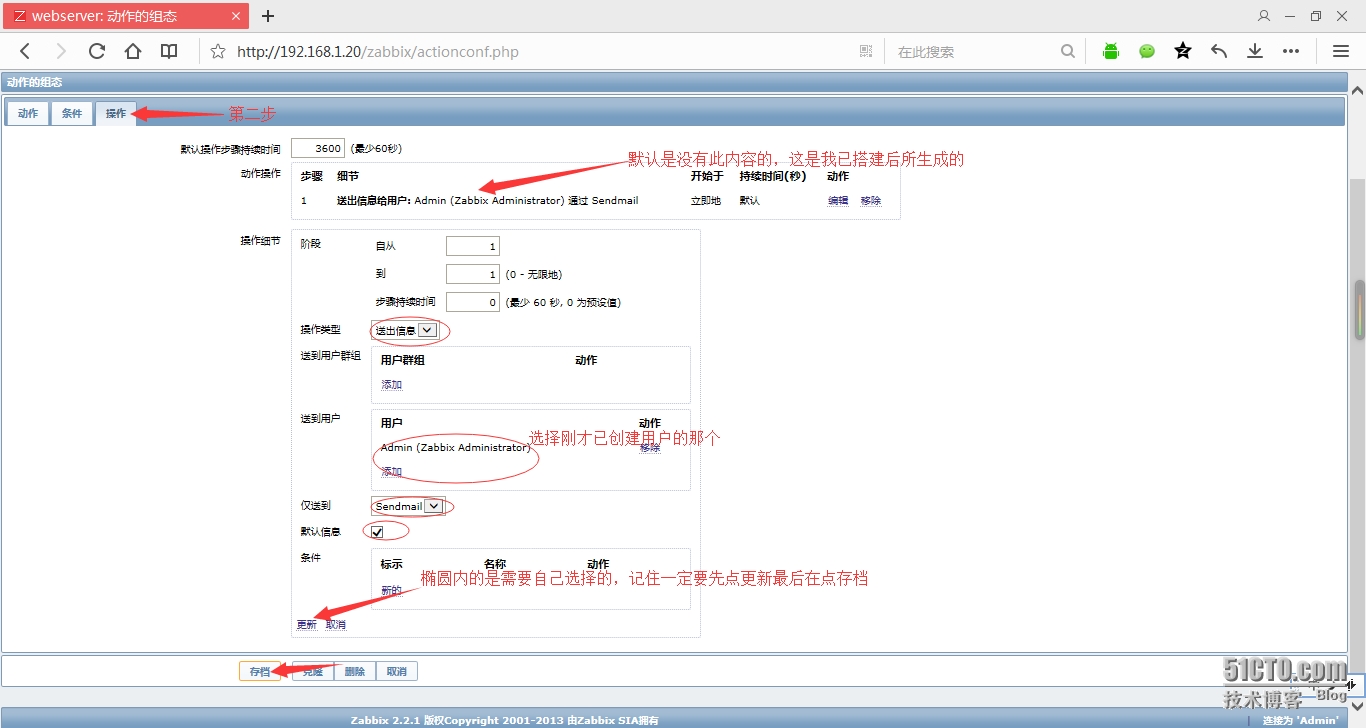Viewport: 1366px width, 728px height.
Task: Switch to the 动作 tab
Action: [x=28, y=113]
